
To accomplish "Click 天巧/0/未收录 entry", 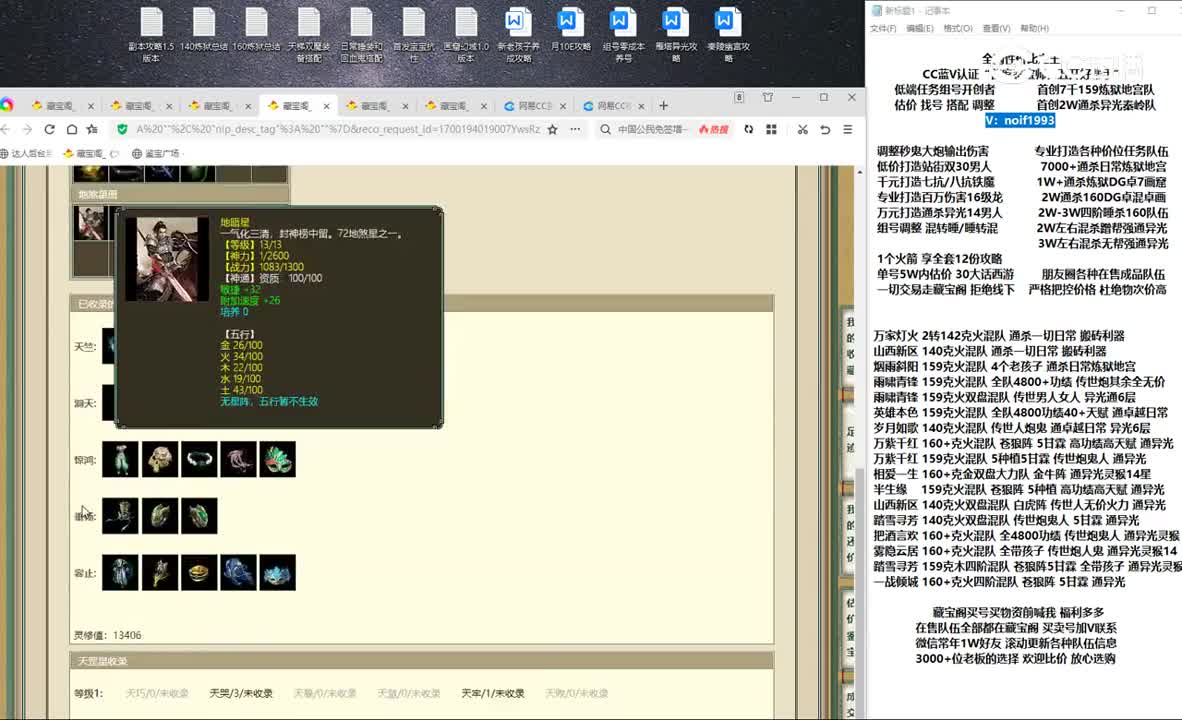I will coord(157,693).
